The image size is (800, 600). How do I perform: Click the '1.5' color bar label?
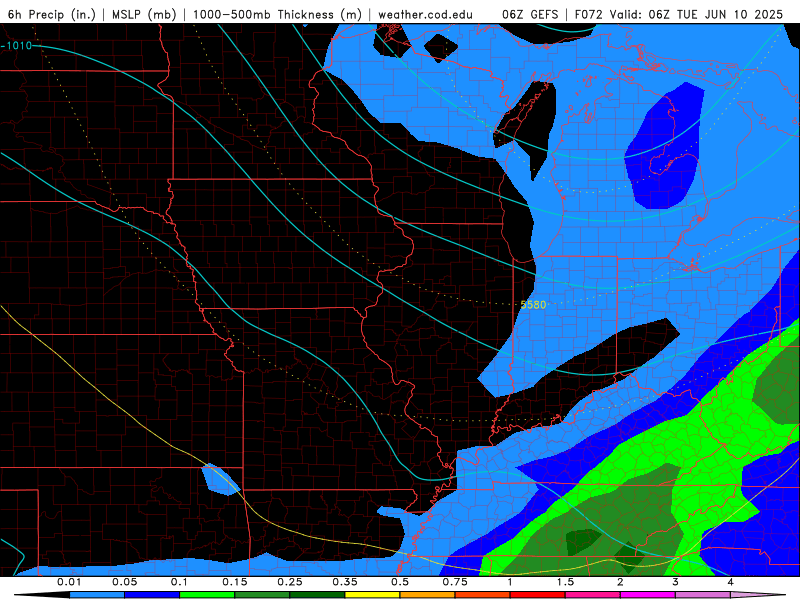(x=565, y=582)
